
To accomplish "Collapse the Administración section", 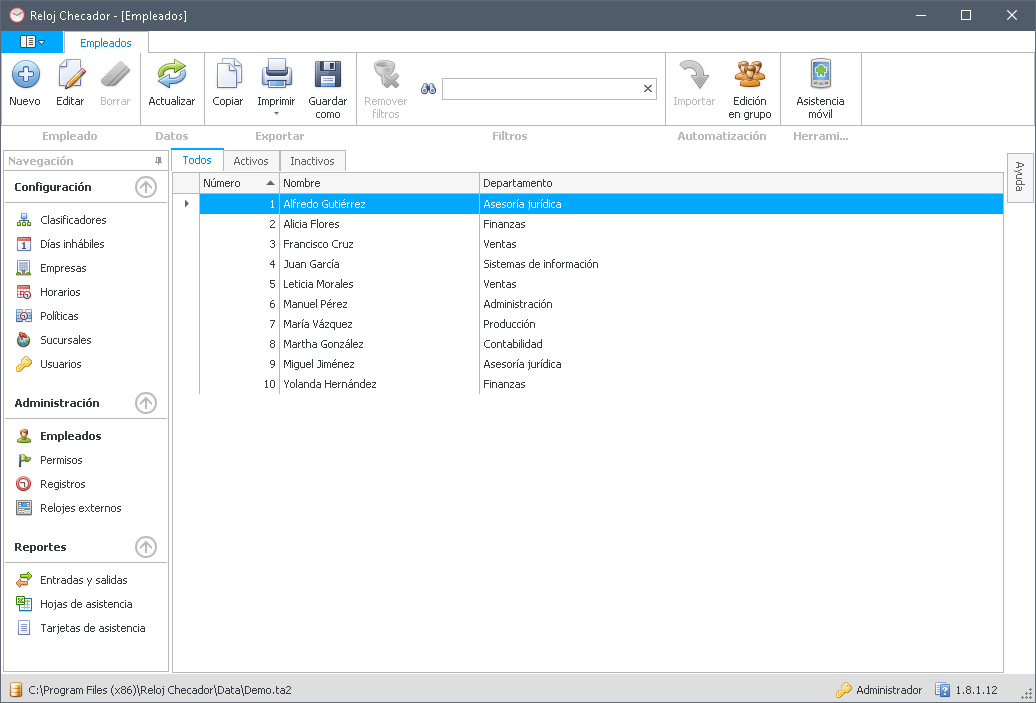I will point(146,403).
